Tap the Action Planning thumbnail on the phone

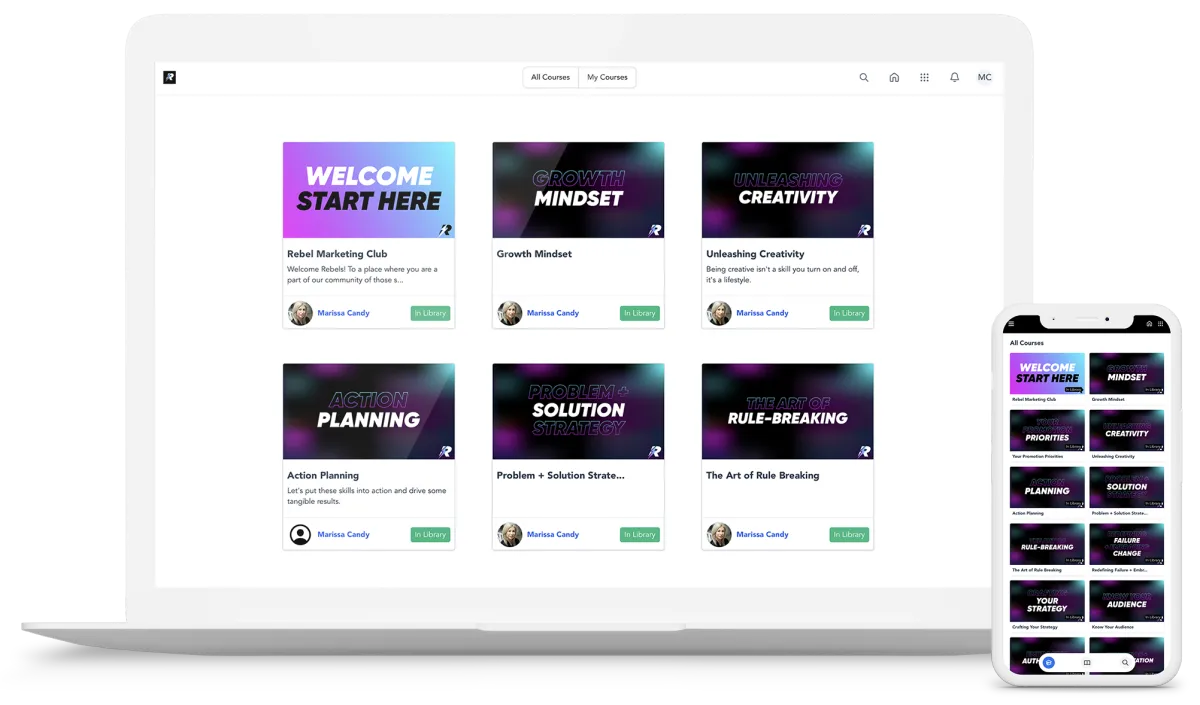1047,487
